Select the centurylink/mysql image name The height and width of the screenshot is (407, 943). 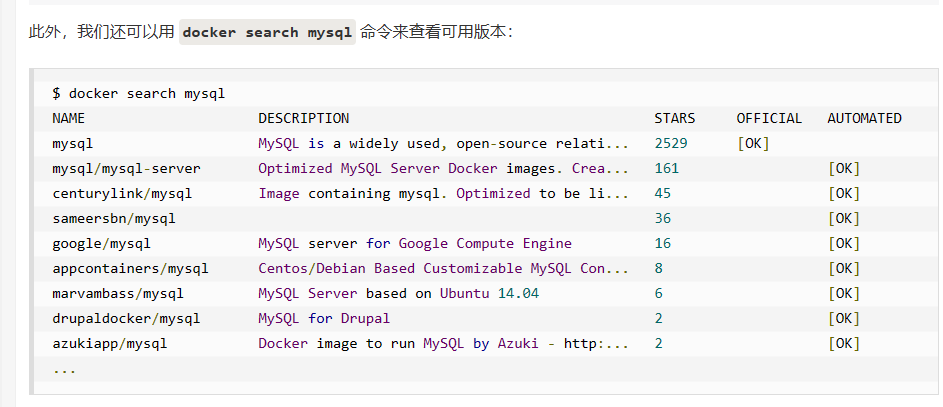pos(122,193)
